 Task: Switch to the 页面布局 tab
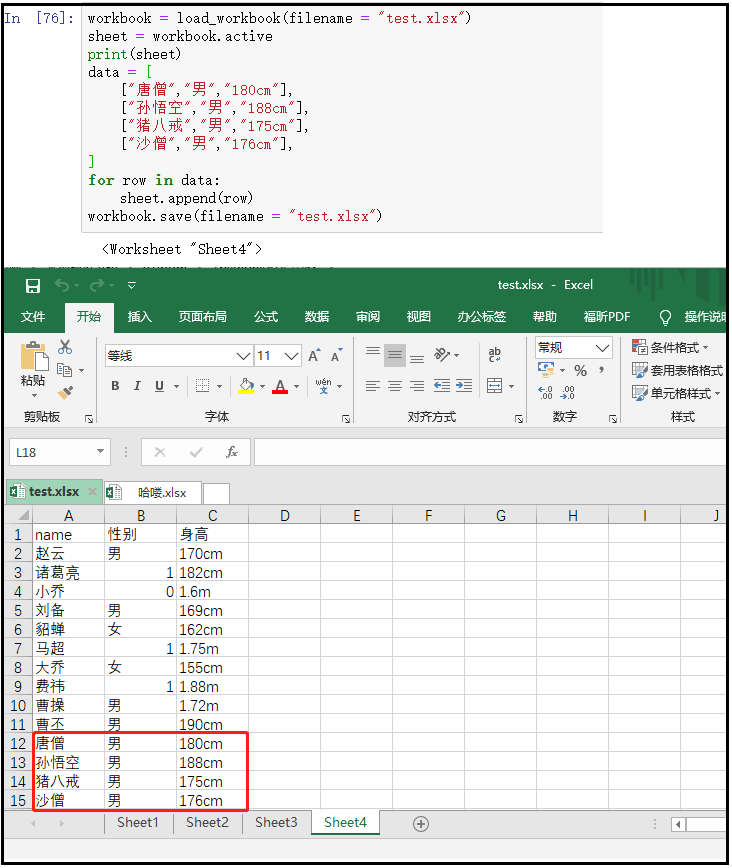pyautogui.click(x=203, y=317)
